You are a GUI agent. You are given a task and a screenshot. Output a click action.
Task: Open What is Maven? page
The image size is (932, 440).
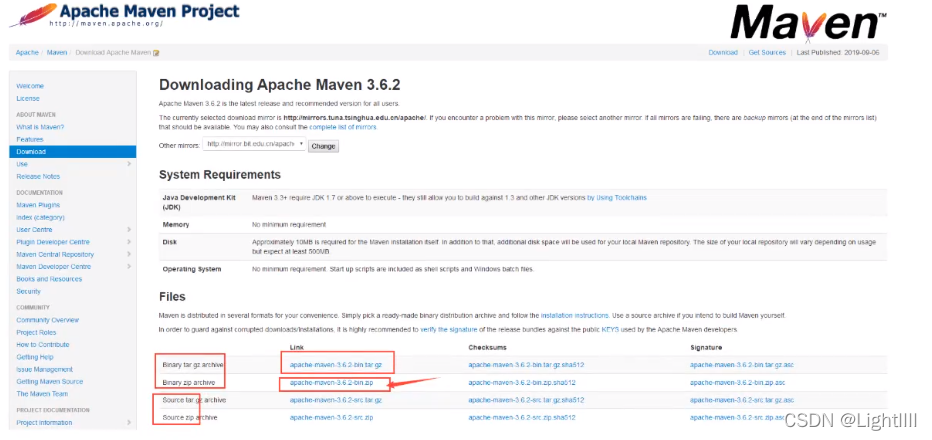[40, 127]
